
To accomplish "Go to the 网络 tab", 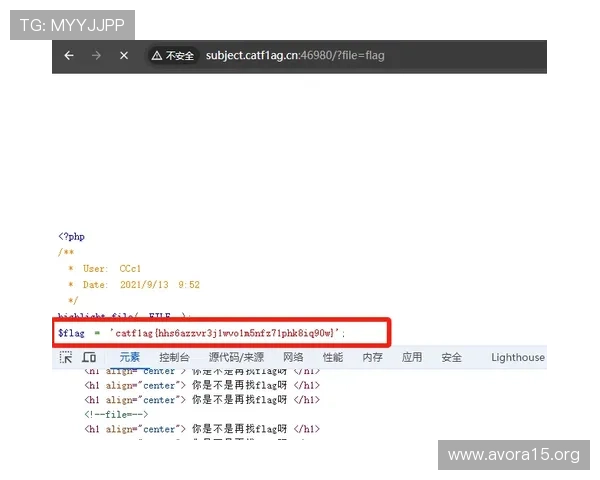I will [x=293, y=357].
